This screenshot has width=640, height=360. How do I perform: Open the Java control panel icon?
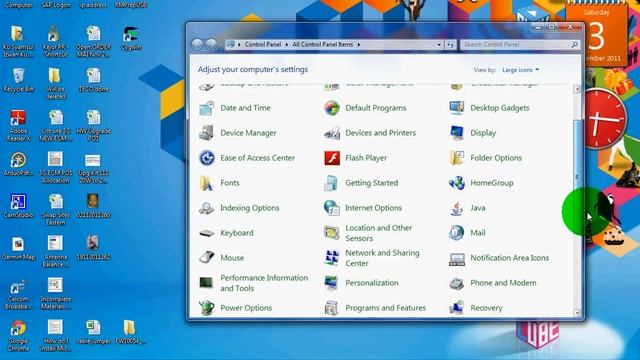click(457, 208)
